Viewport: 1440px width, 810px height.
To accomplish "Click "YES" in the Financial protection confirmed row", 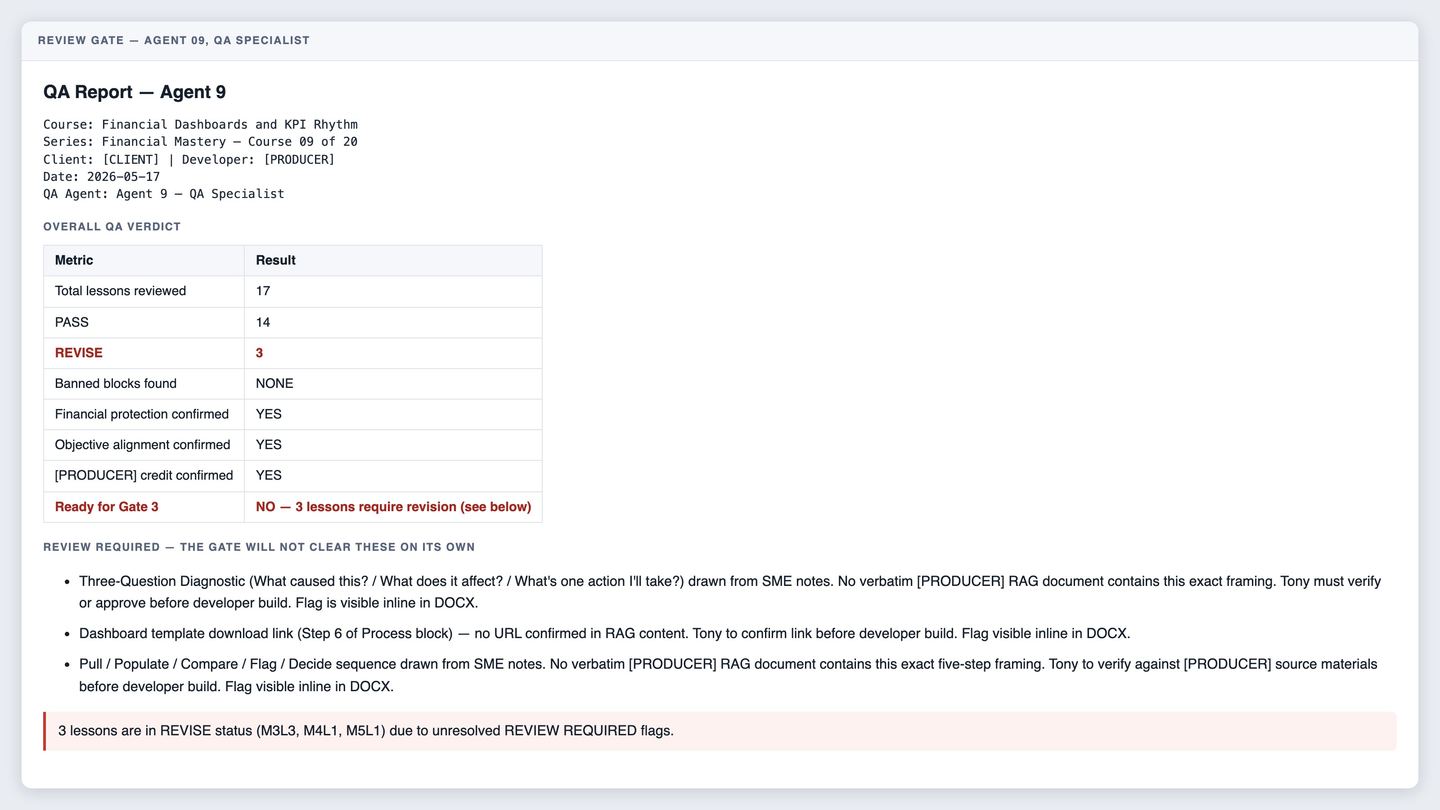I will [269, 414].
